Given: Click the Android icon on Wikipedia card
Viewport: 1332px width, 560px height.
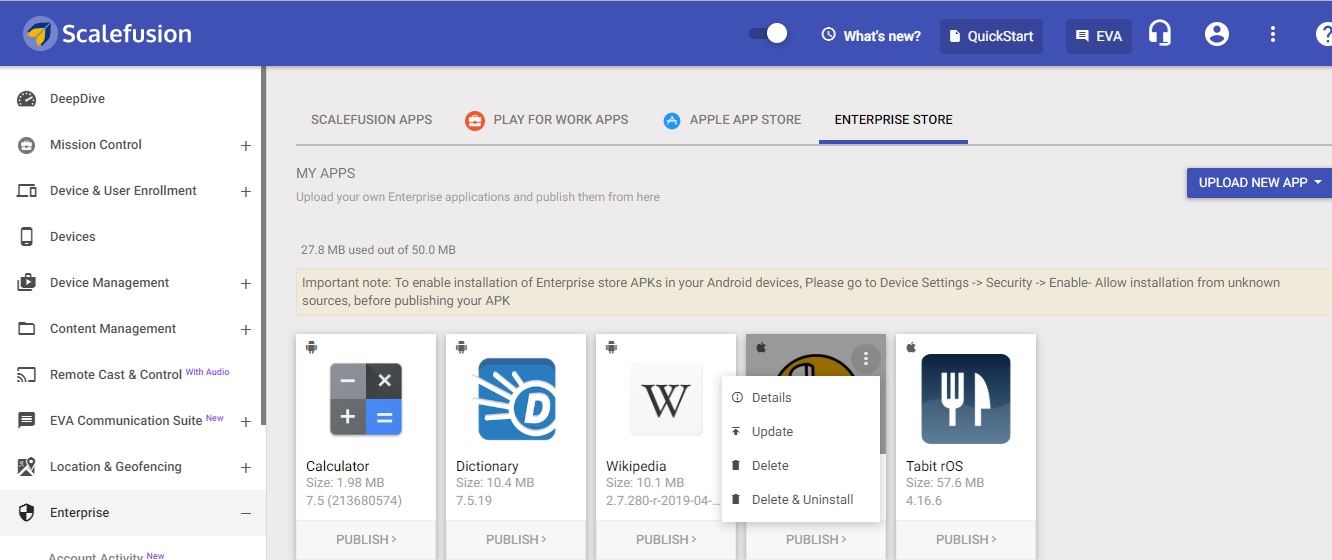Looking at the screenshot, I should pyautogui.click(x=611, y=347).
